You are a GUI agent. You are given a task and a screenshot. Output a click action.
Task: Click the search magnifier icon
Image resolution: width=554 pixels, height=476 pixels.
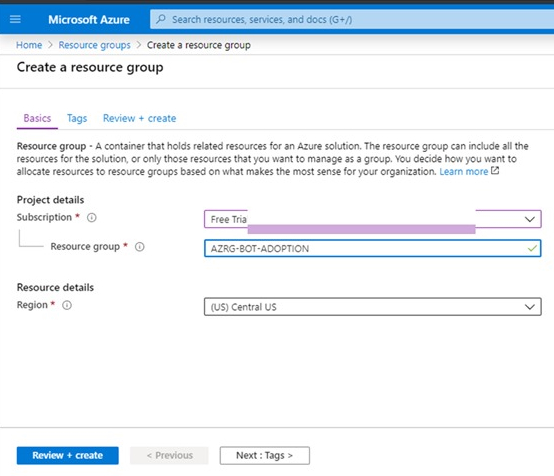(x=161, y=19)
